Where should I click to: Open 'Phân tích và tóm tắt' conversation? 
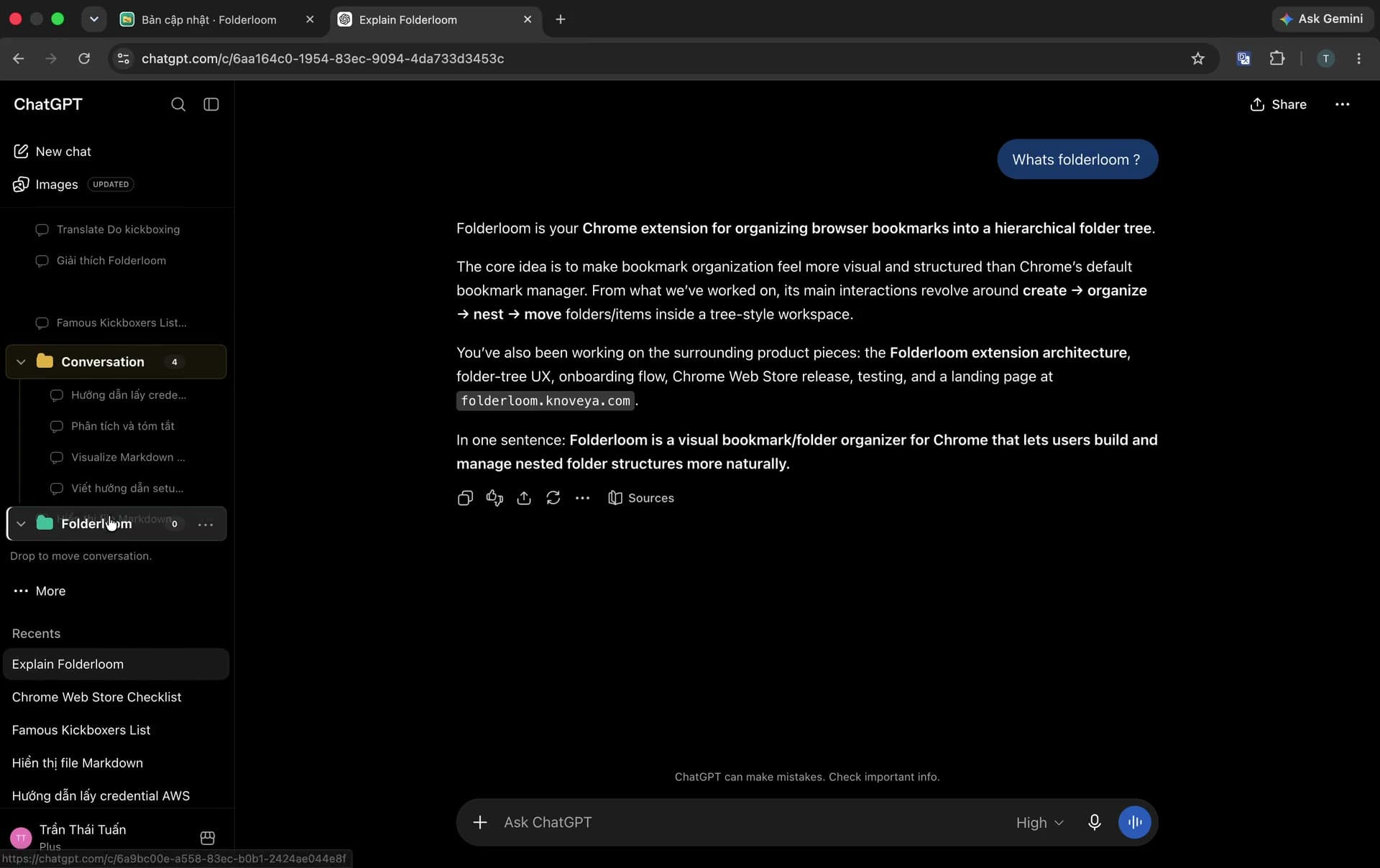tap(122, 426)
